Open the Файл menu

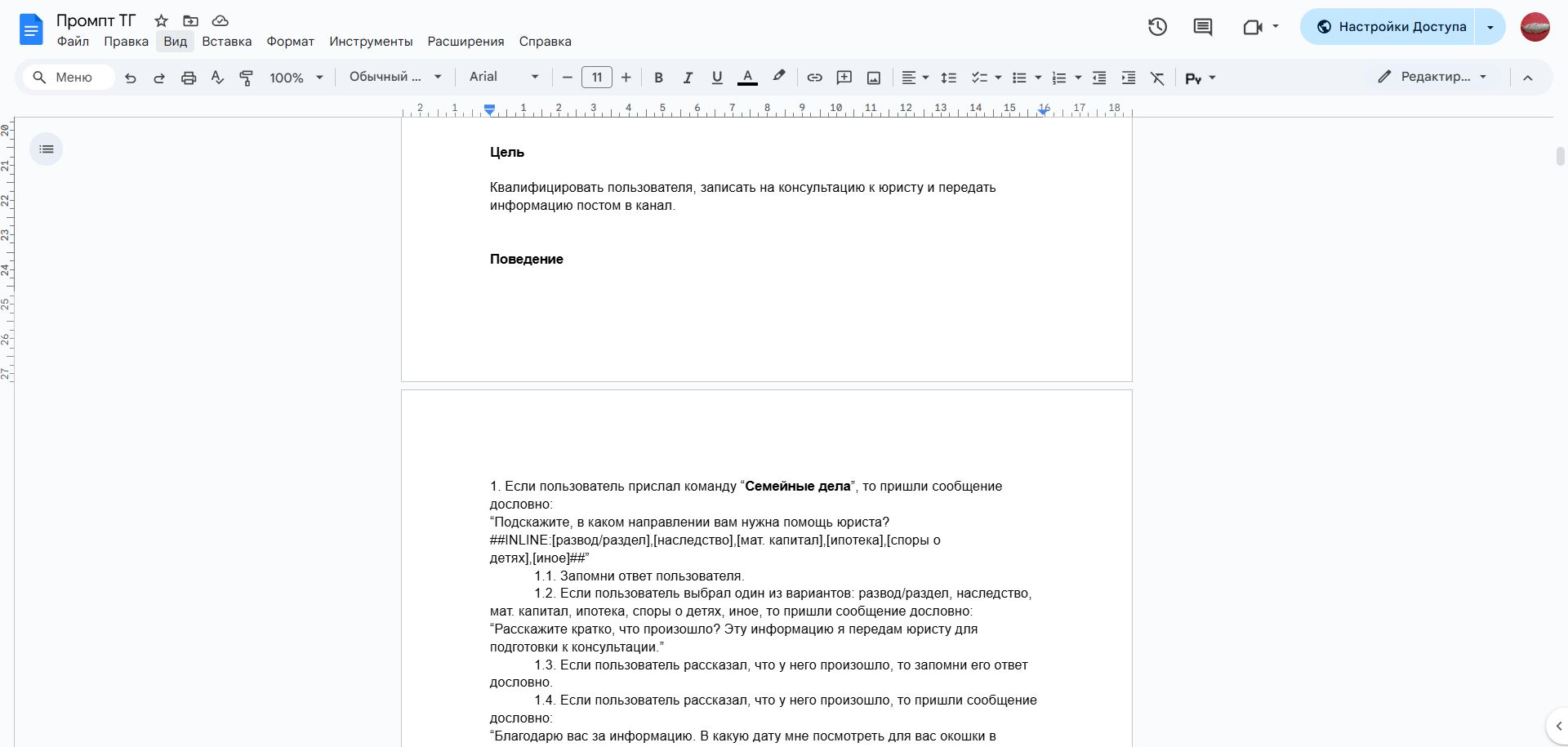(x=73, y=42)
